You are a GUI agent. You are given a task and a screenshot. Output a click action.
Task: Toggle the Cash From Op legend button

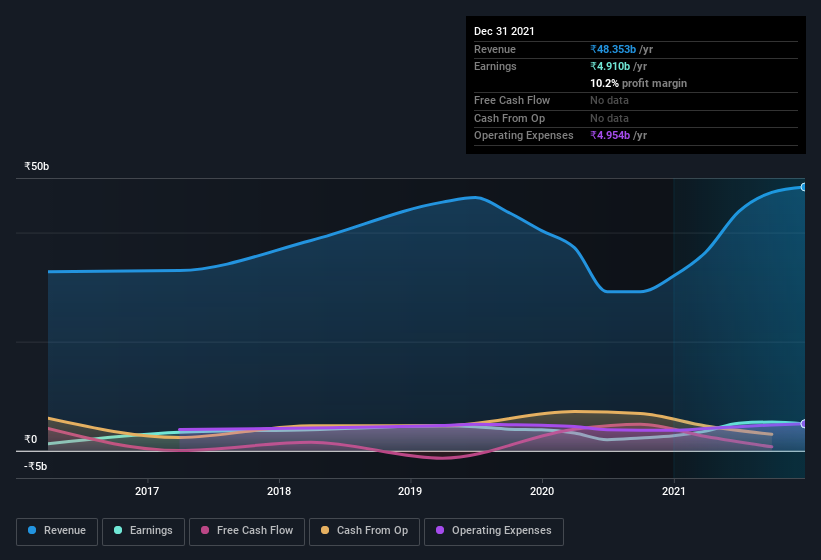tap(364, 532)
